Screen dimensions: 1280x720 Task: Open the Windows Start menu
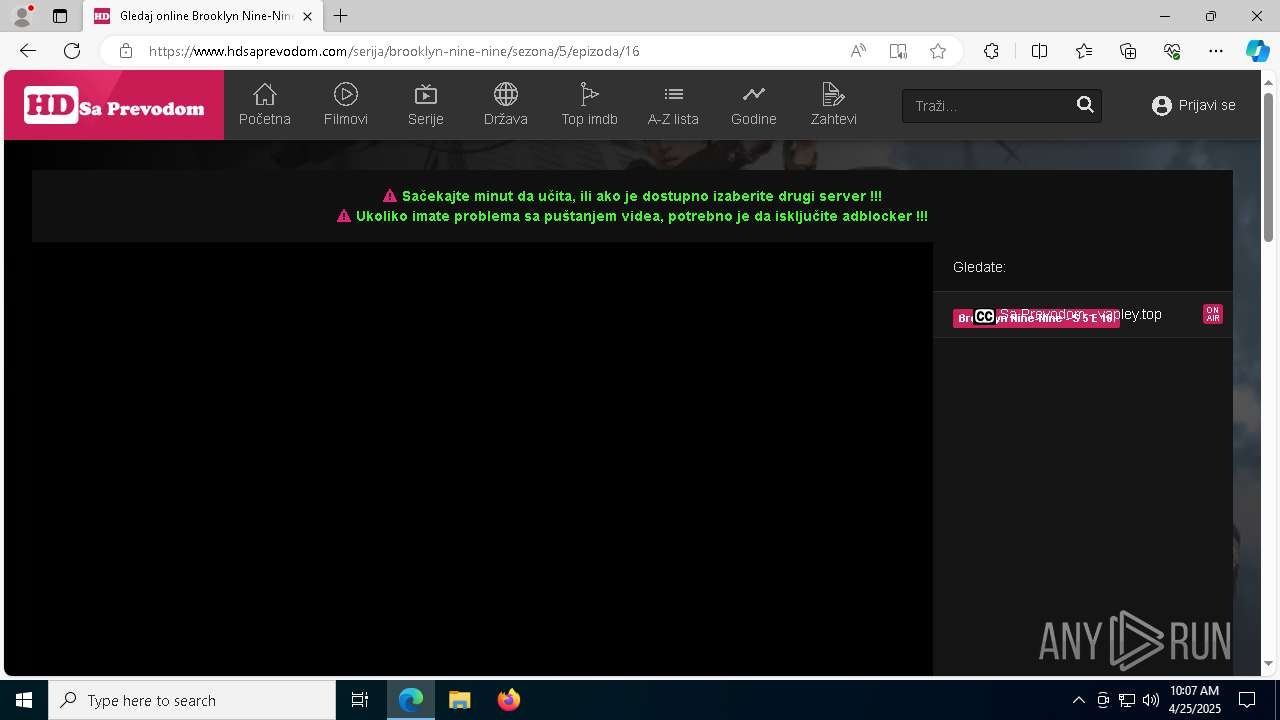tap(24, 700)
